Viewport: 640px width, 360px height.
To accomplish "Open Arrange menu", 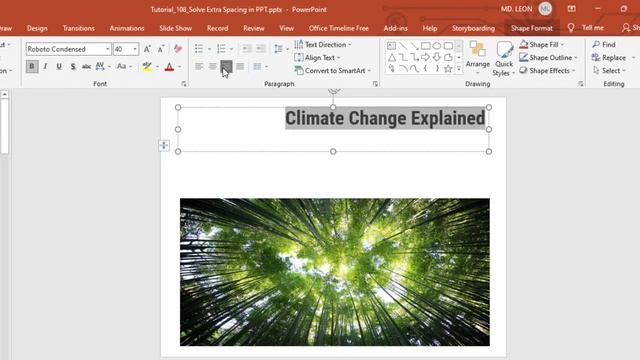I will point(478,58).
